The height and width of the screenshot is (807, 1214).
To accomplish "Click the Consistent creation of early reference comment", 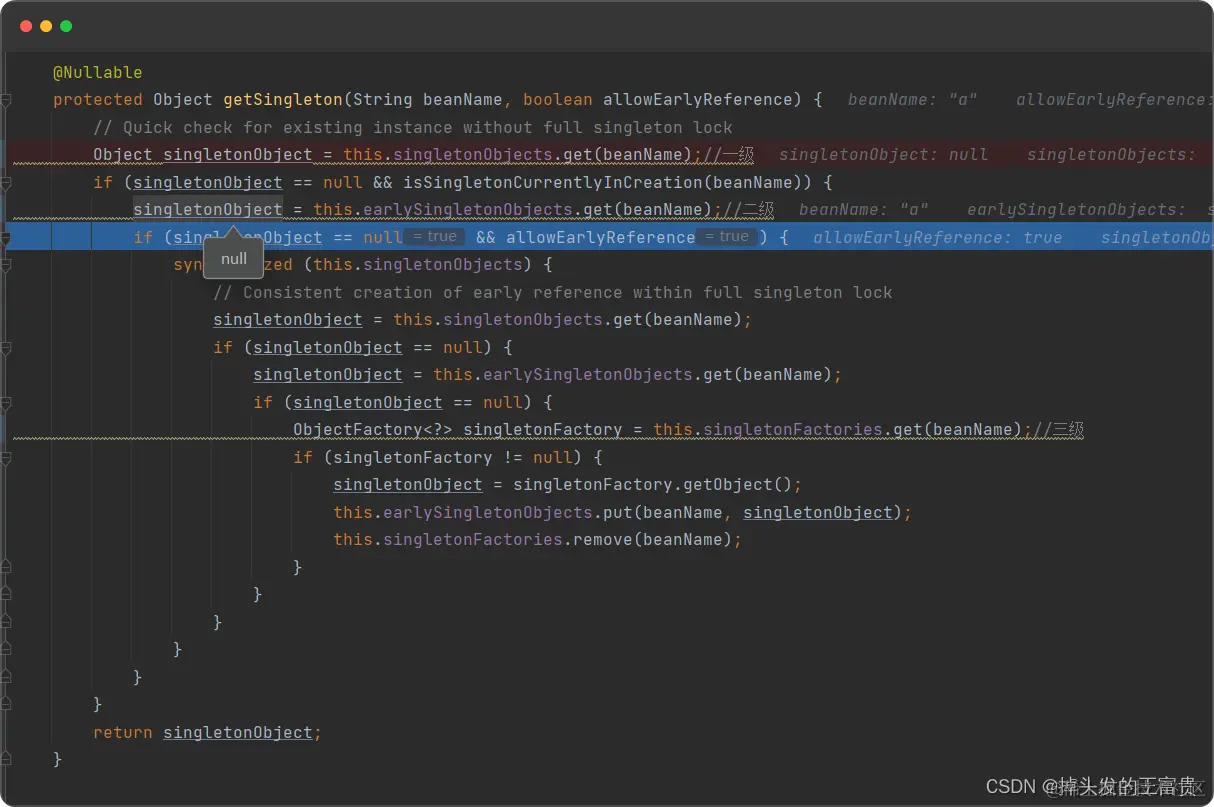I will pos(553,293).
